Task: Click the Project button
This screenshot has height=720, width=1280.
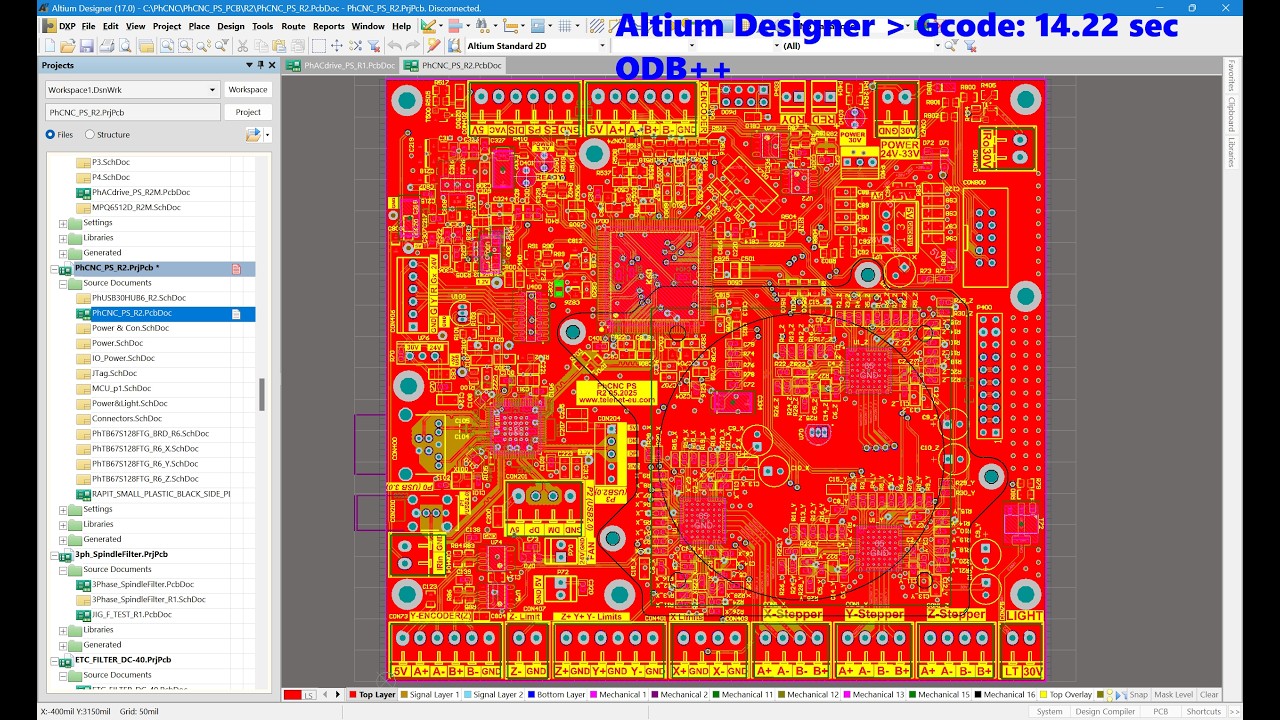Action: tap(248, 112)
